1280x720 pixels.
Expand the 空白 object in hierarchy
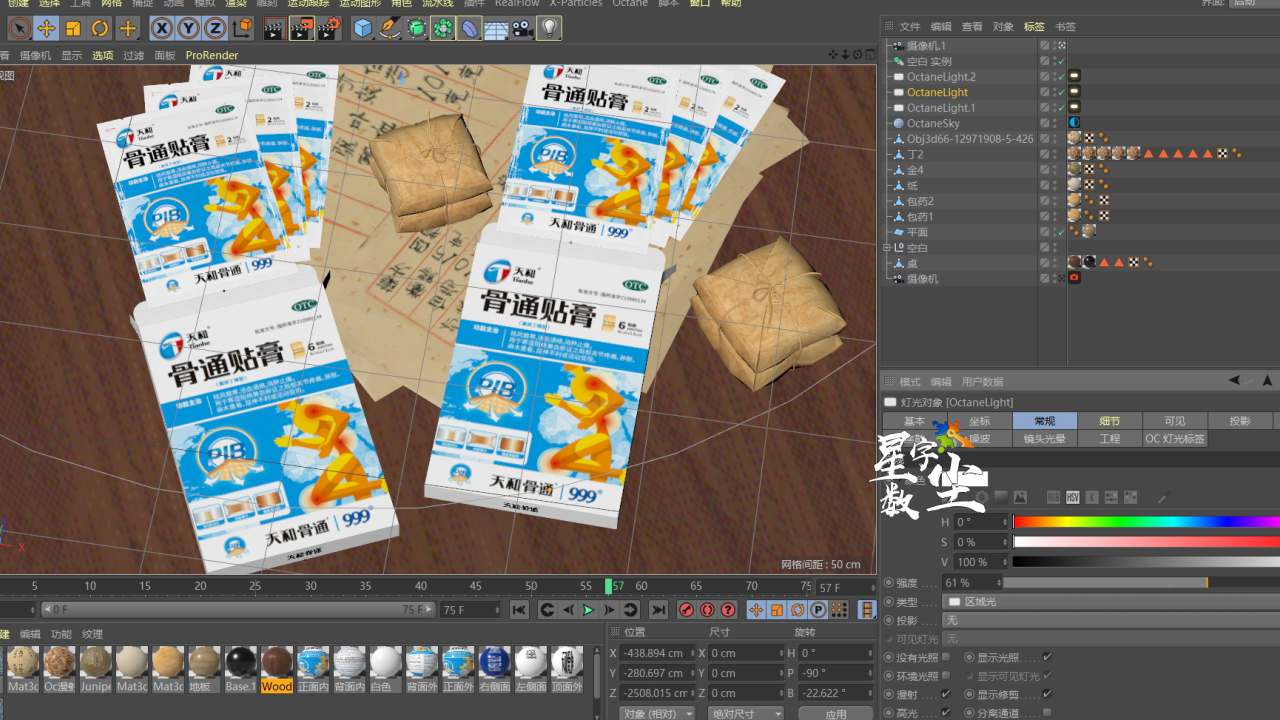887,248
